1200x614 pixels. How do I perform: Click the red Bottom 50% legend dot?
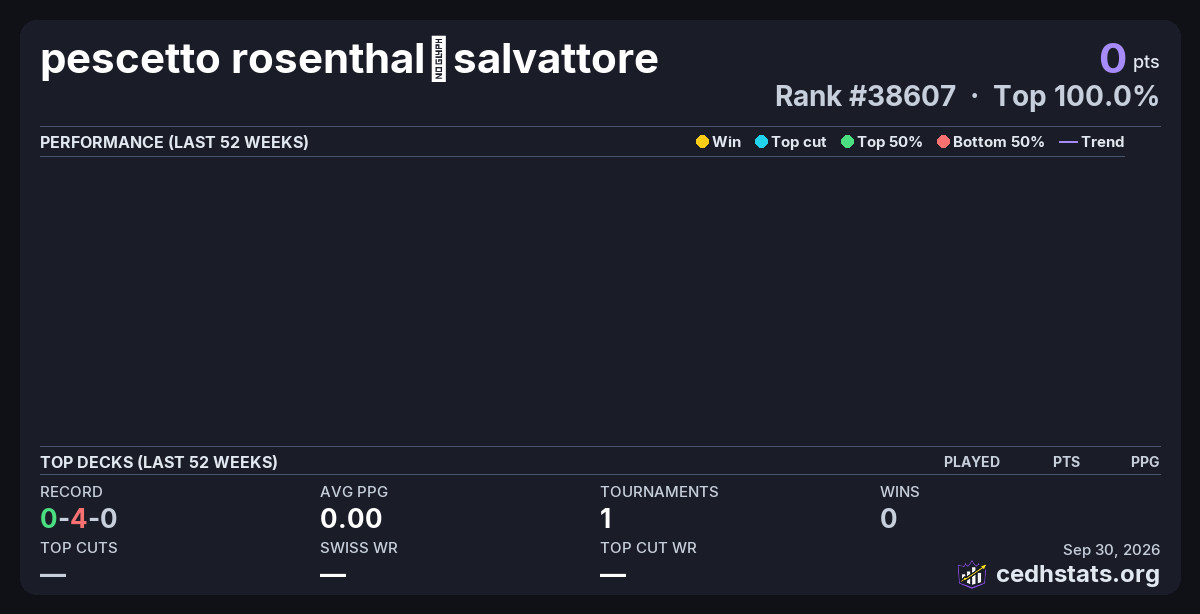pyautogui.click(x=943, y=142)
